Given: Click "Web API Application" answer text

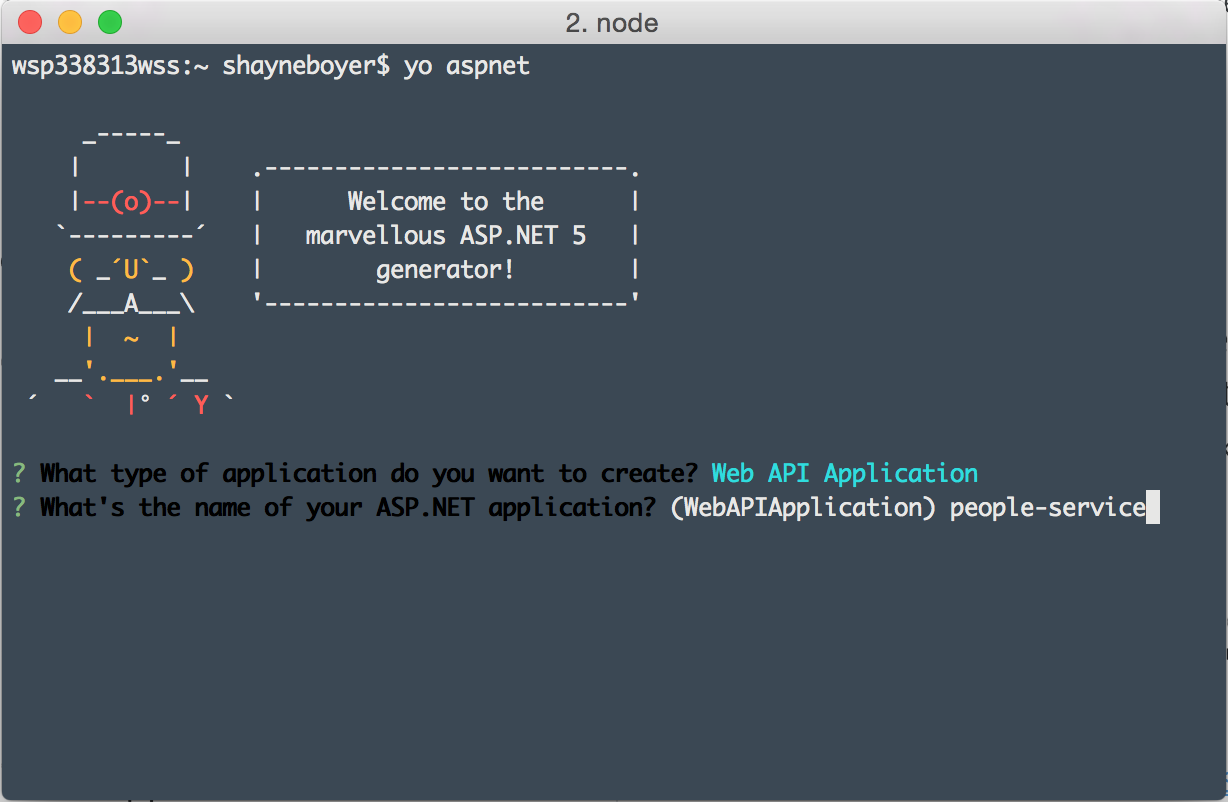Looking at the screenshot, I should (x=845, y=473).
